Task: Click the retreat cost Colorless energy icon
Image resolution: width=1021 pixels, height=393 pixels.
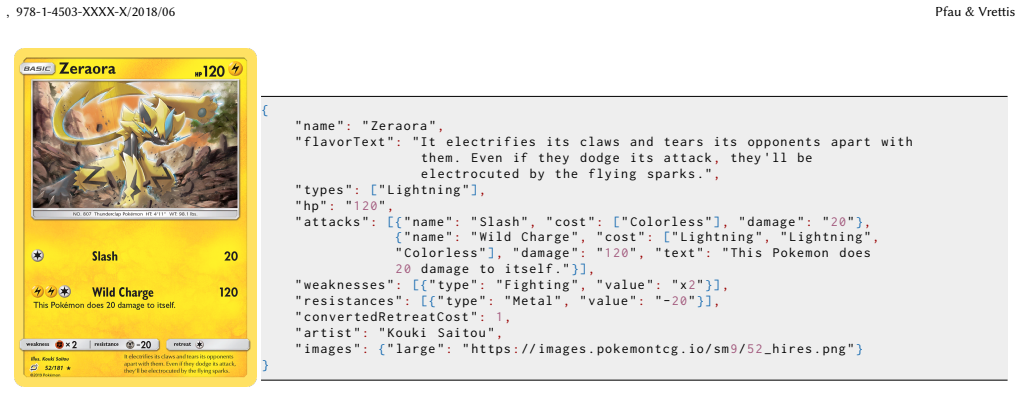Action: (200, 344)
